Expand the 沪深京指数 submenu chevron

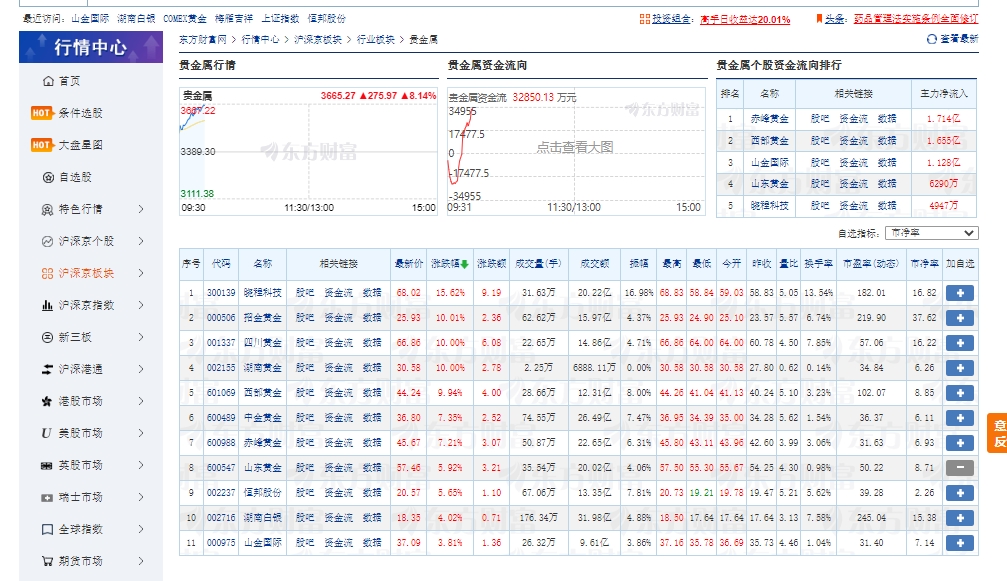pos(141,306)
